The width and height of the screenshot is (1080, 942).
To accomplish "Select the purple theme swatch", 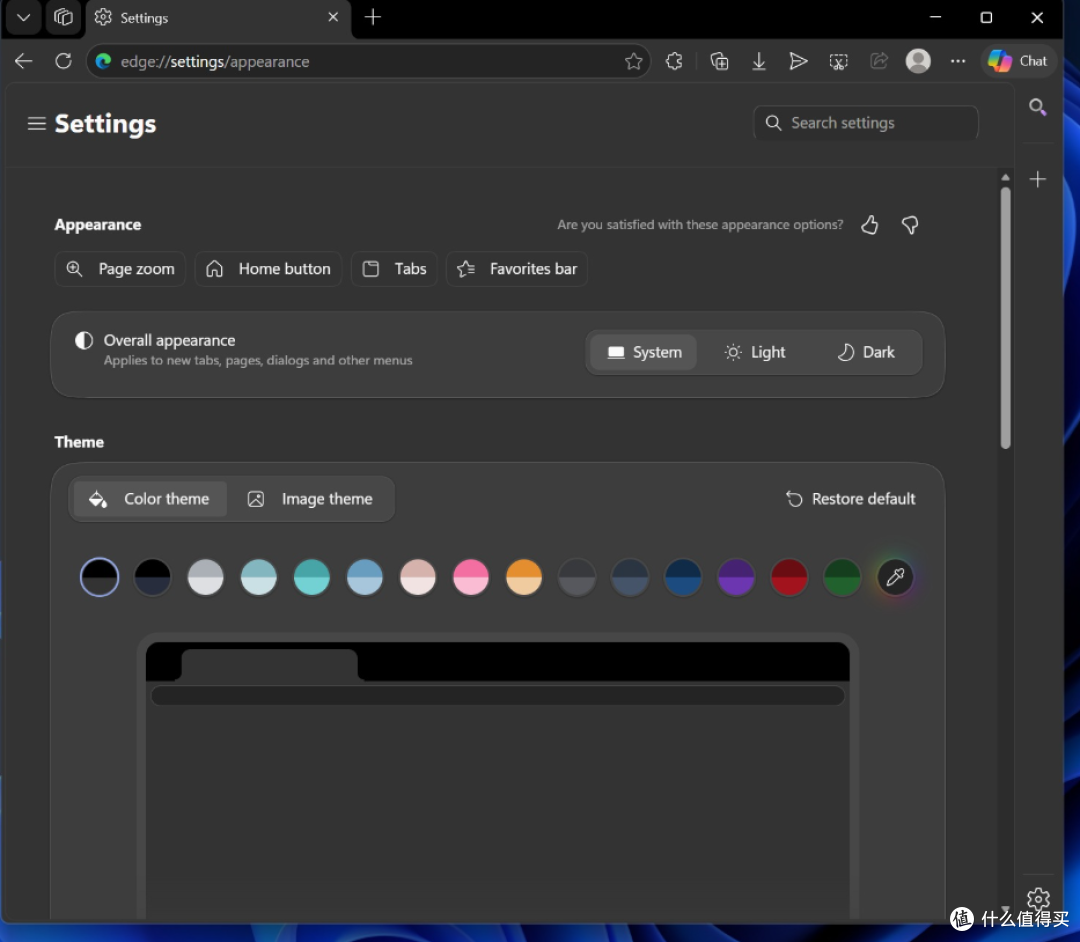I will (x=736, y=577).
